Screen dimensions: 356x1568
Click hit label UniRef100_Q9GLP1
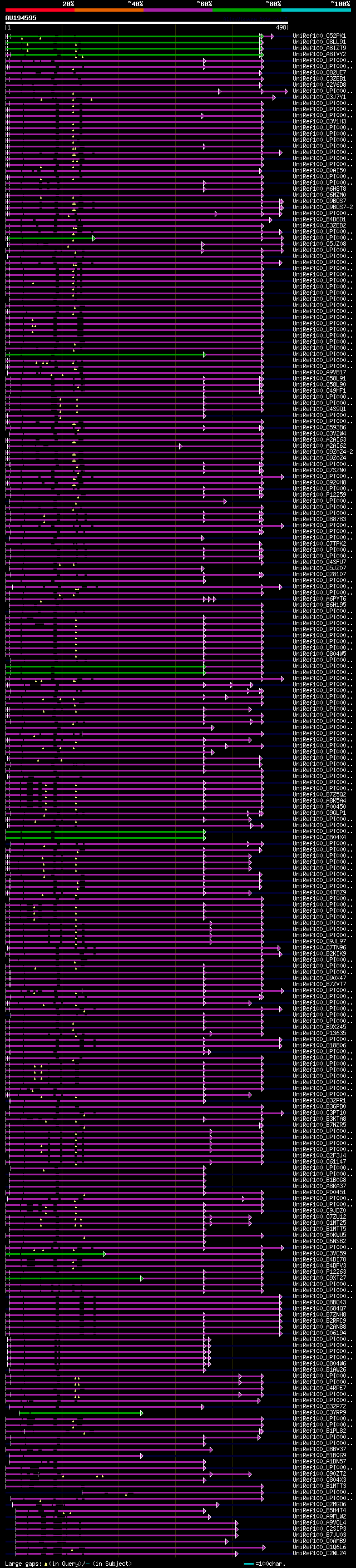pyautogui.click(x=319, y=813)
